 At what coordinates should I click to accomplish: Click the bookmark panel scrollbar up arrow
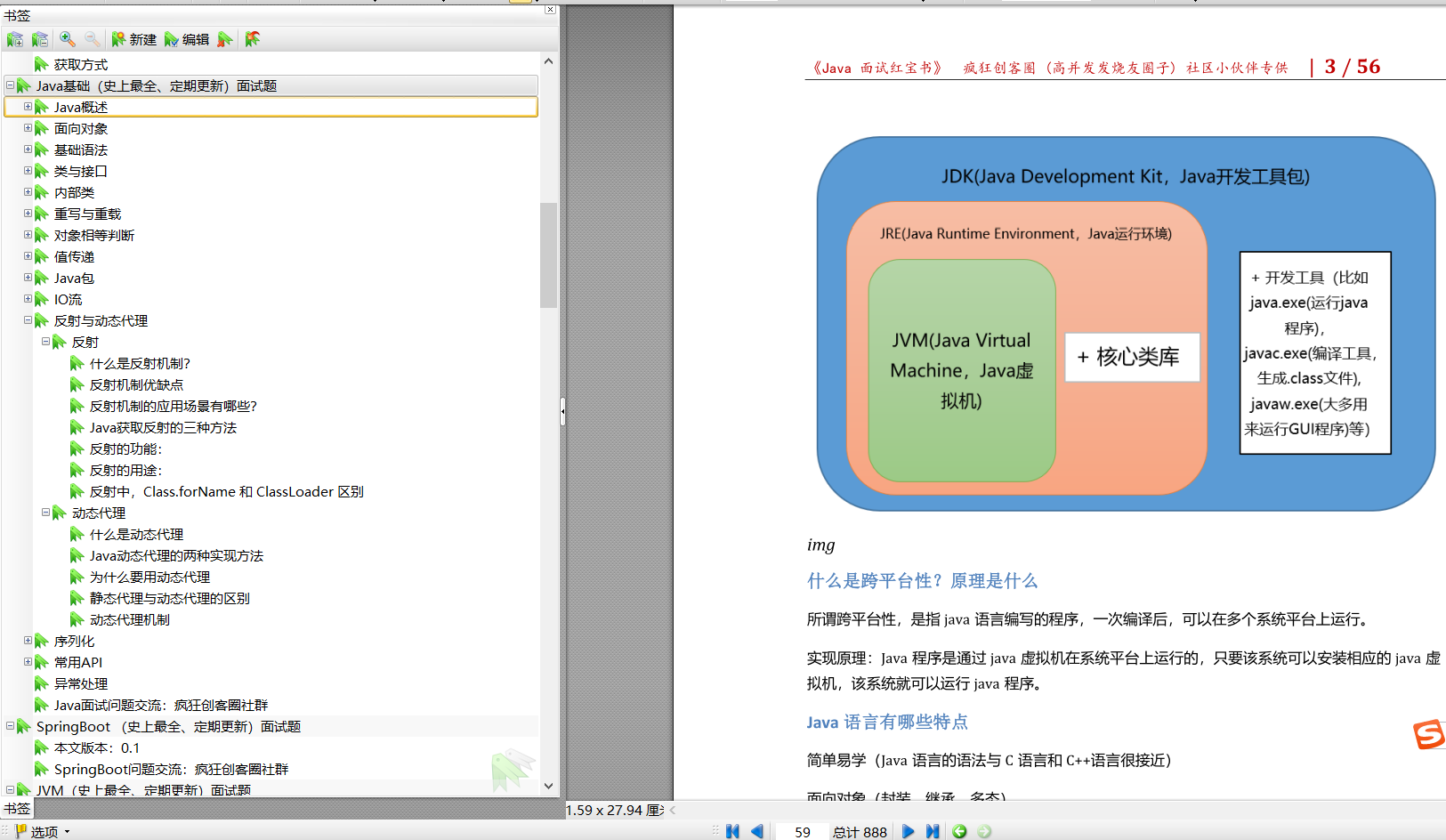pyautogui.click(x=548, y=61)
